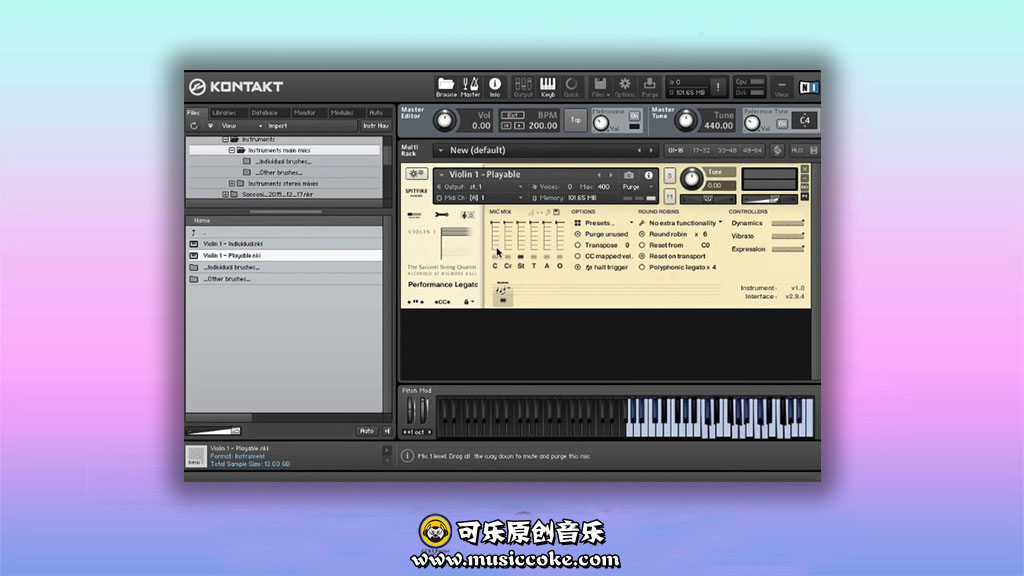This screenshot has width=1024, height=576.
Task: Switch to the Modules tab
Action: point(342,113)
